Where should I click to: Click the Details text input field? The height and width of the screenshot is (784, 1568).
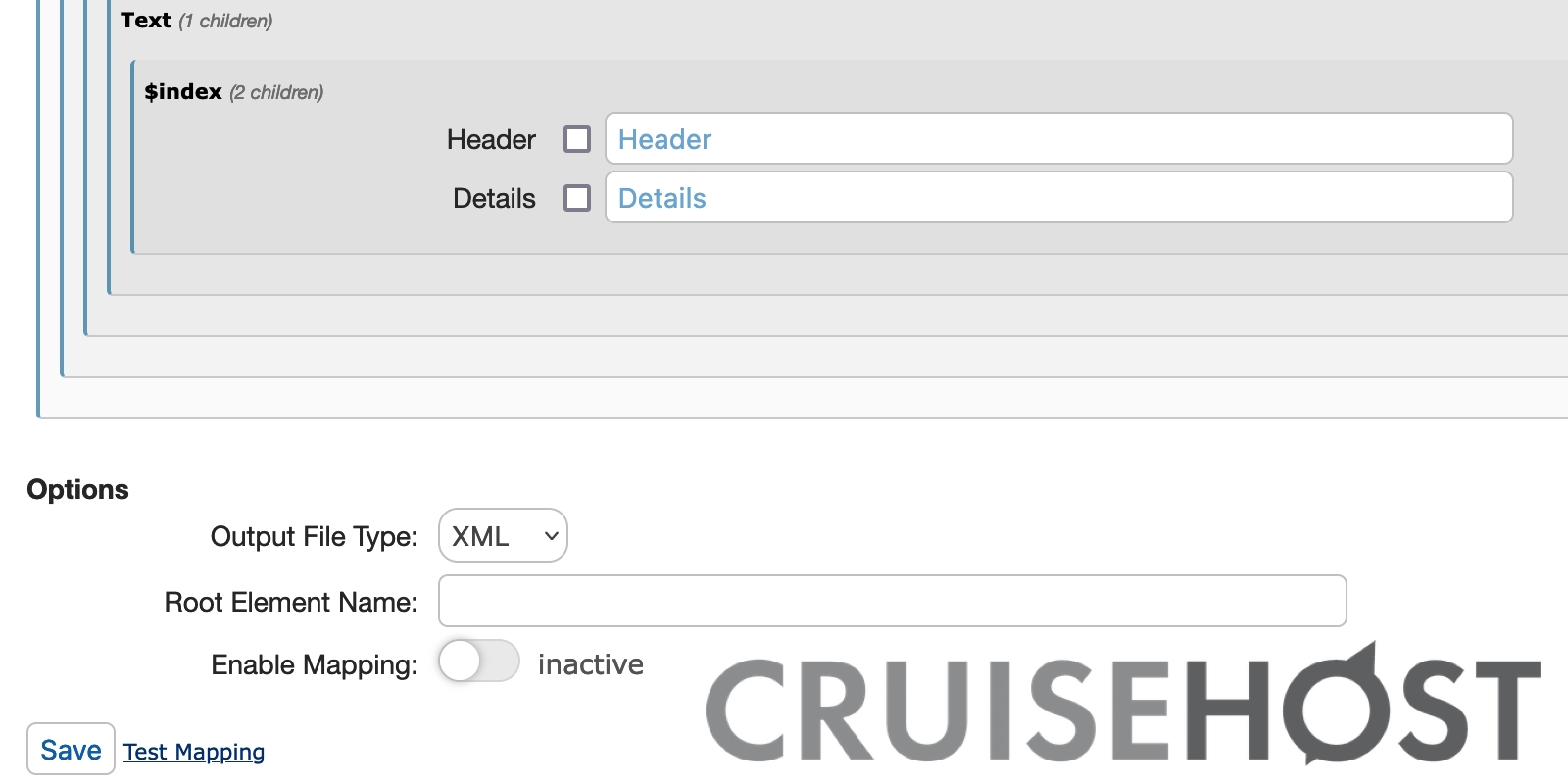[x=1058, y=198]
